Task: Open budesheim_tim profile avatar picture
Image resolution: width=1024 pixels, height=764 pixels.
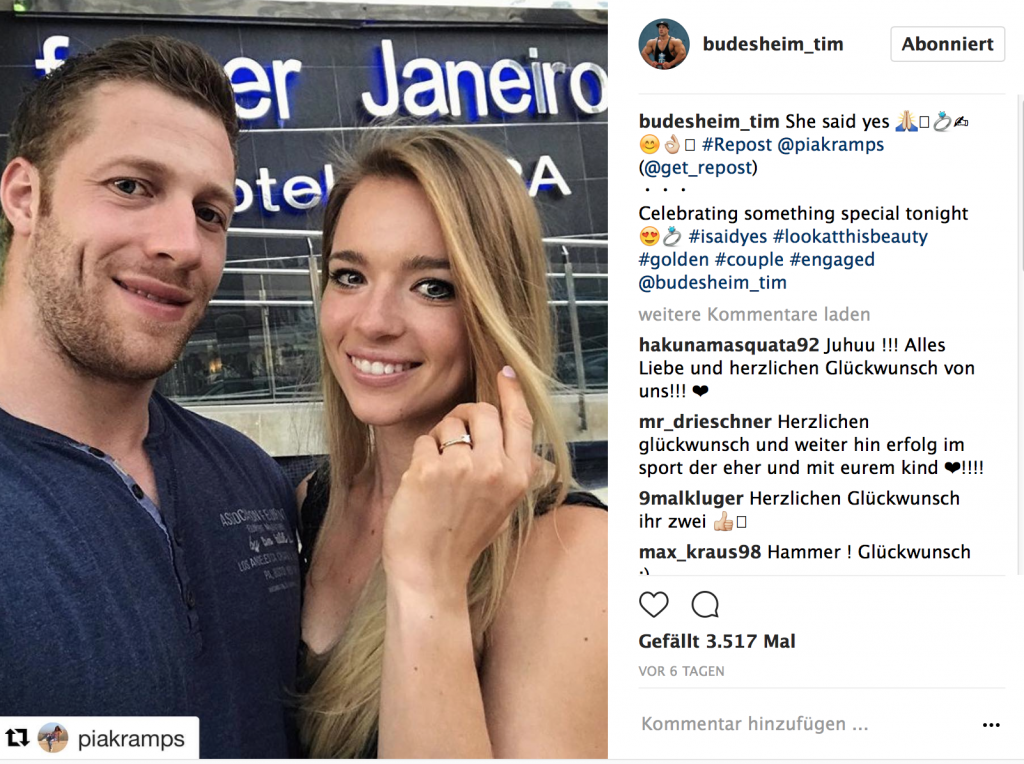Action: 664,44
